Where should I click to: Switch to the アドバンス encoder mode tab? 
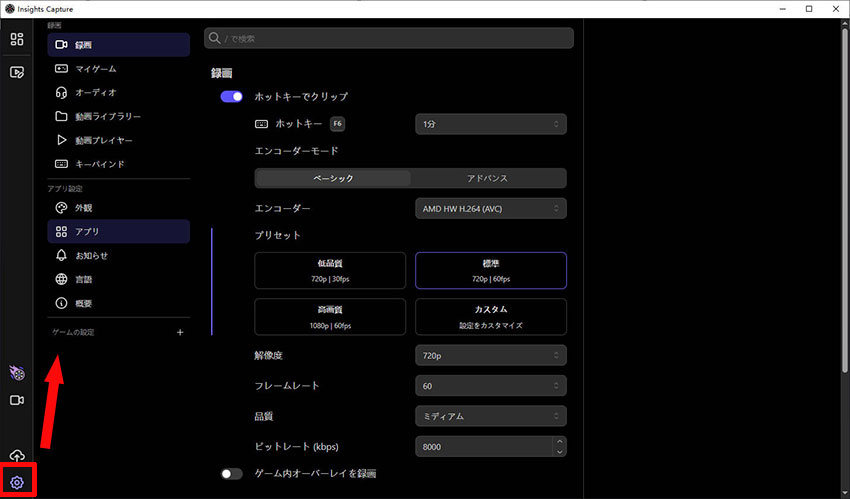pos(488,178)
